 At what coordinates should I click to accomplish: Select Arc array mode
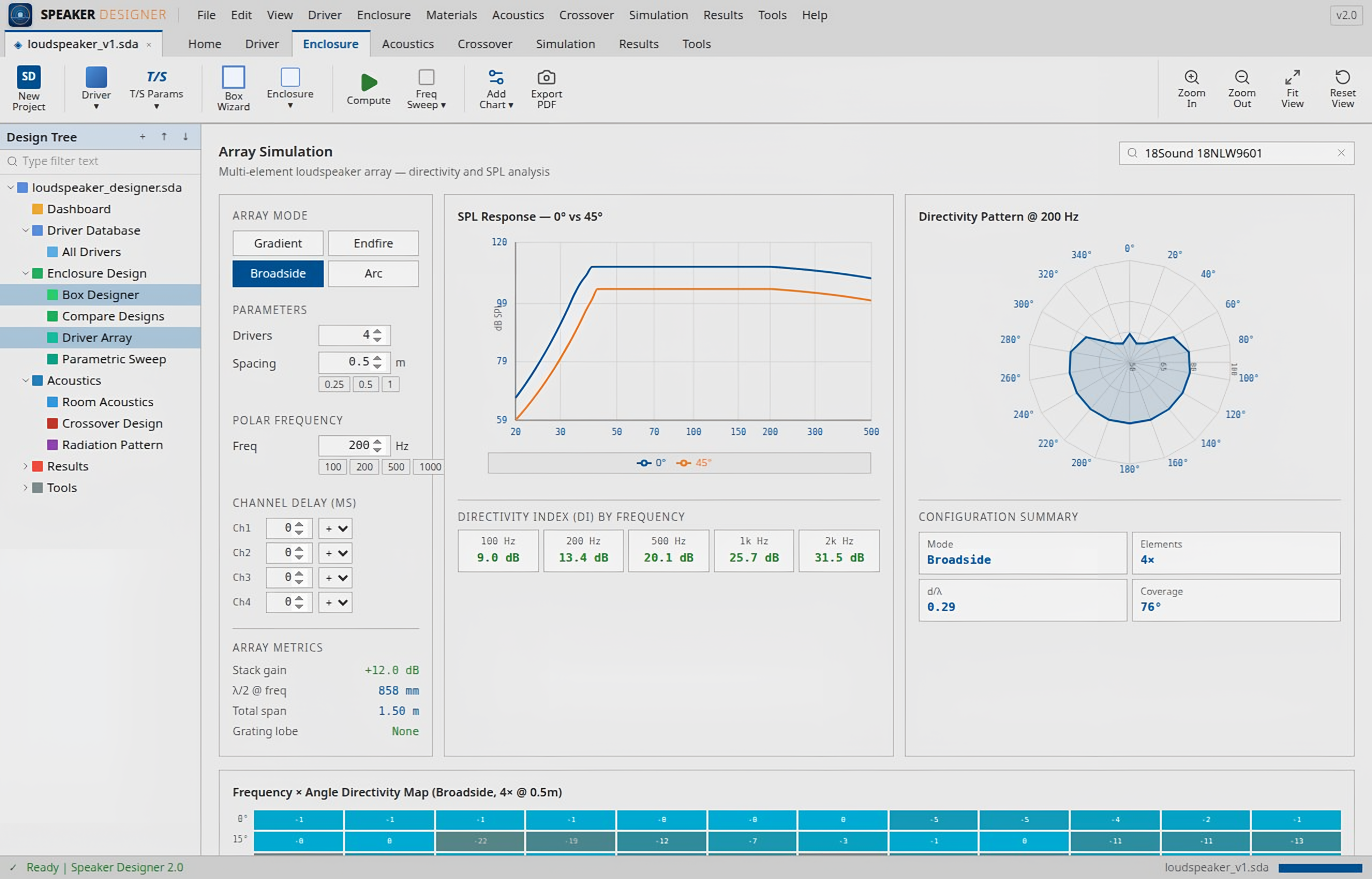[373, 273]
